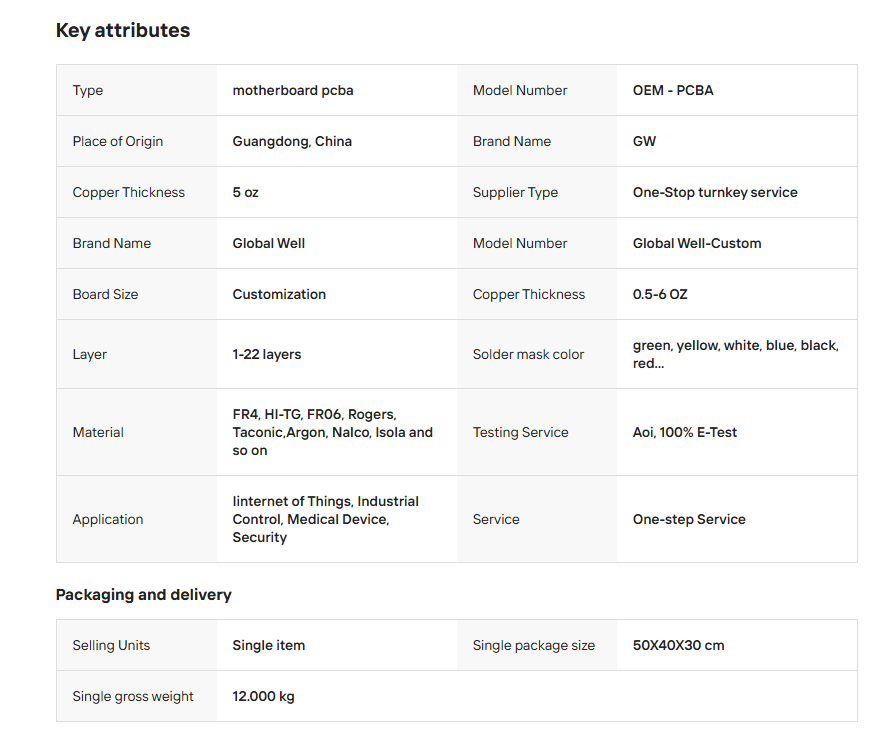The width and height of the screenshot is (891, 738).
Task: Click the Material value starting with FR4
Action: pos(332,432)
